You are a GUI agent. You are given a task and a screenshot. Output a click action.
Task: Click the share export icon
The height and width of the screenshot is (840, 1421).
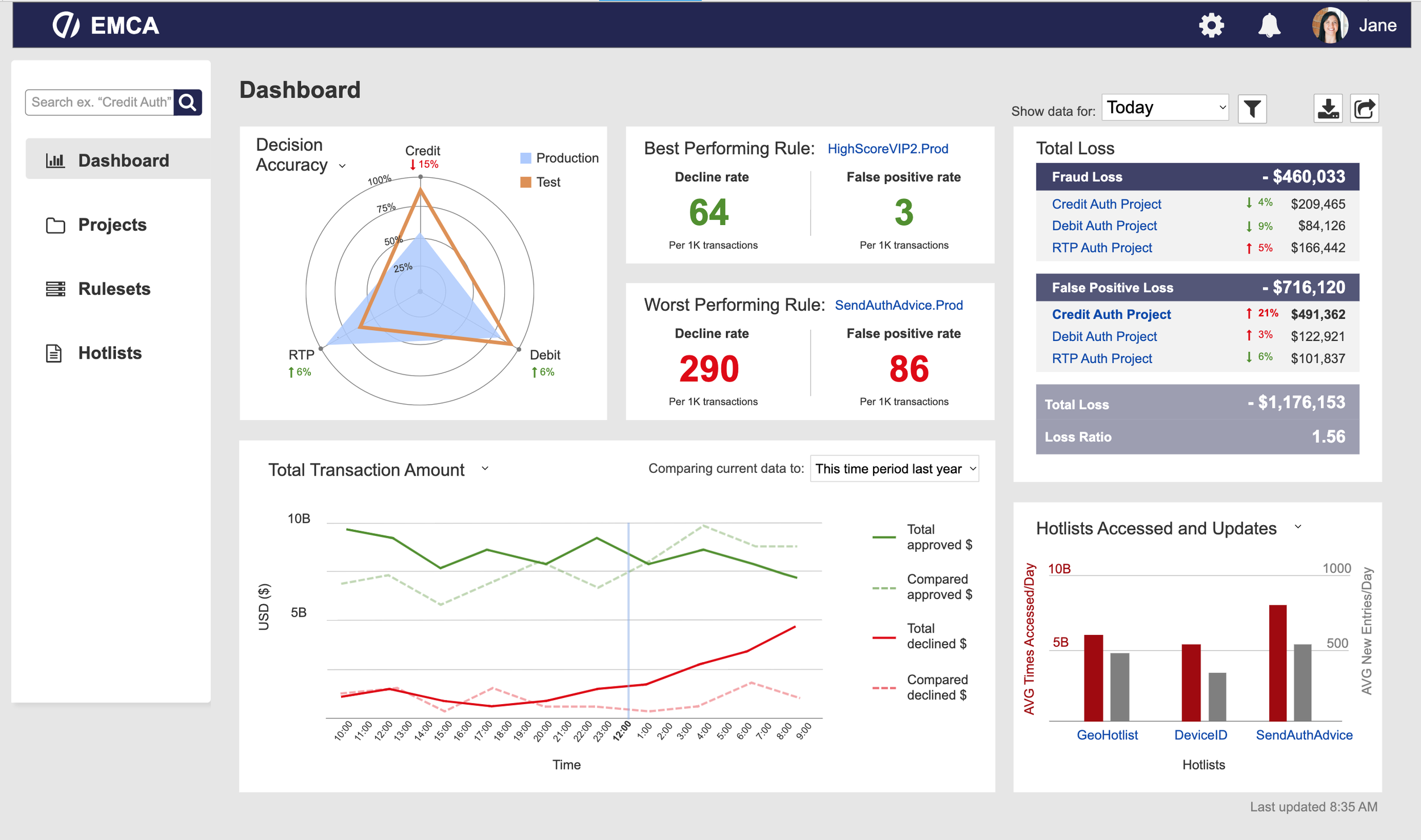point(1364,109)
